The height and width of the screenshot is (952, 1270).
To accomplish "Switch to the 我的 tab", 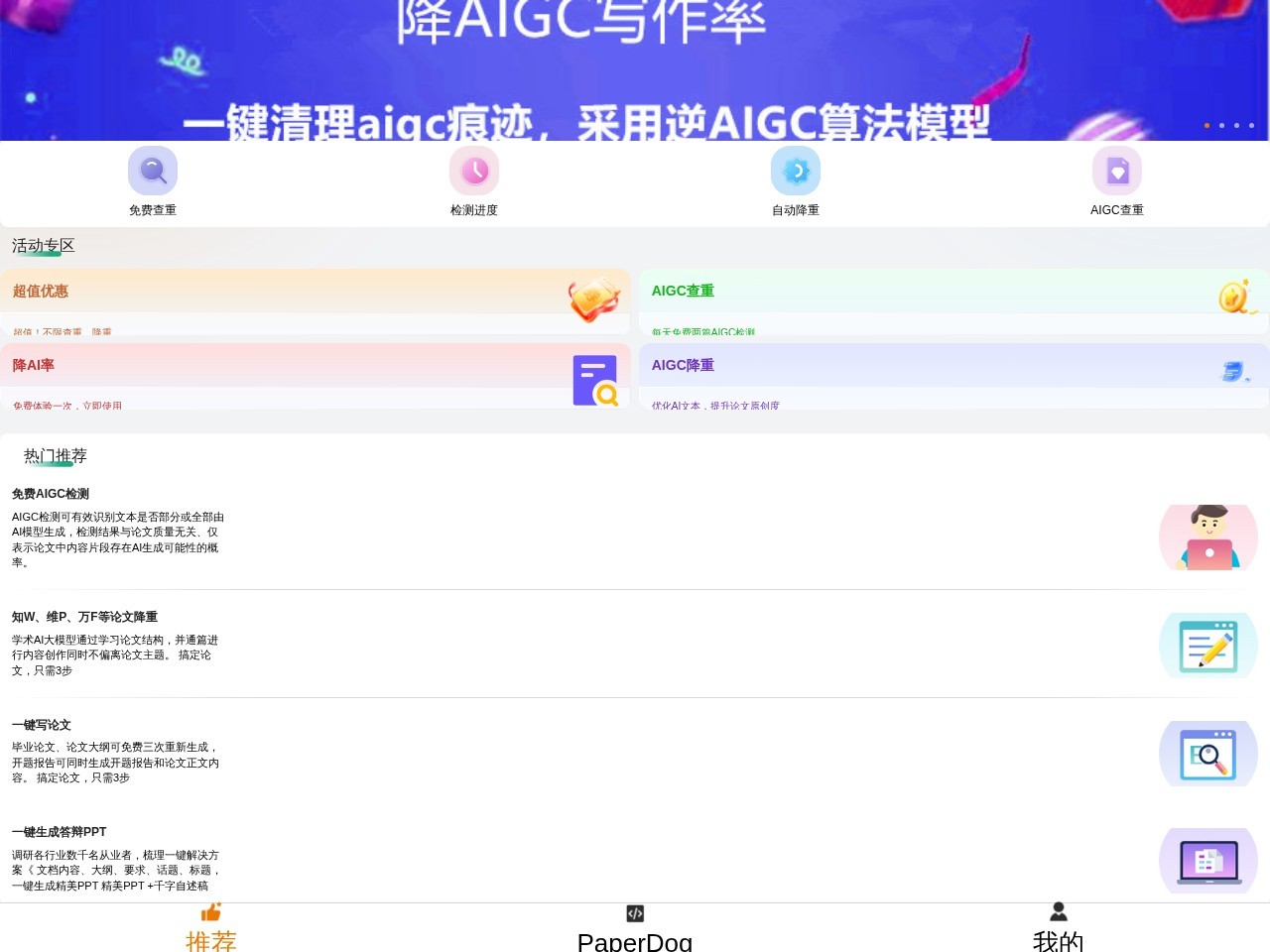I will [x=1059, y=925].
